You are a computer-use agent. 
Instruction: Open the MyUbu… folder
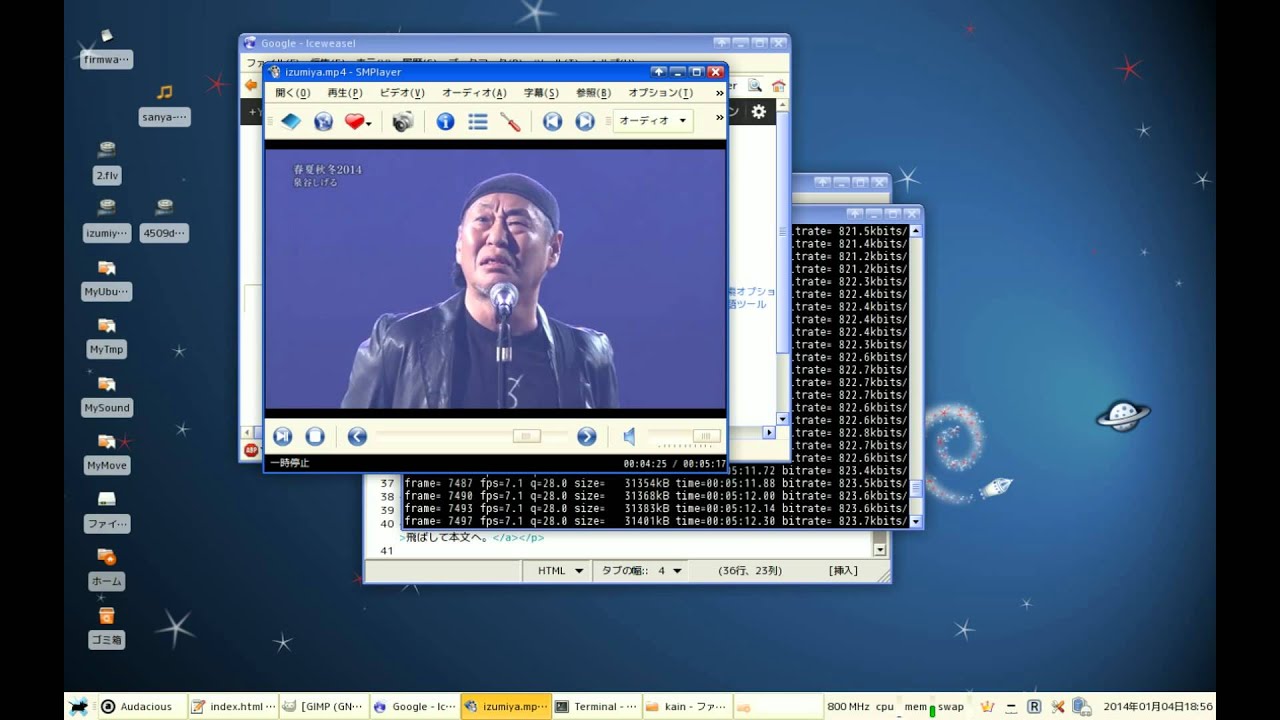107,279
